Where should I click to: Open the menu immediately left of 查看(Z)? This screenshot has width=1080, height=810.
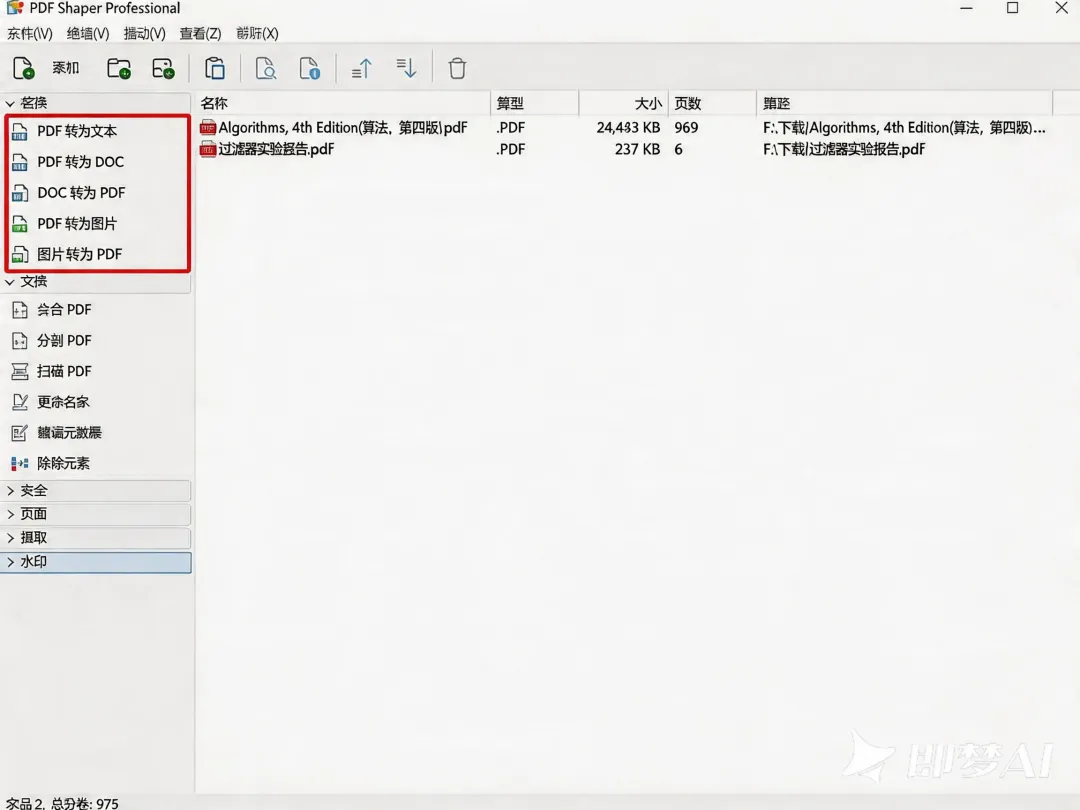[x=144, y=33]
